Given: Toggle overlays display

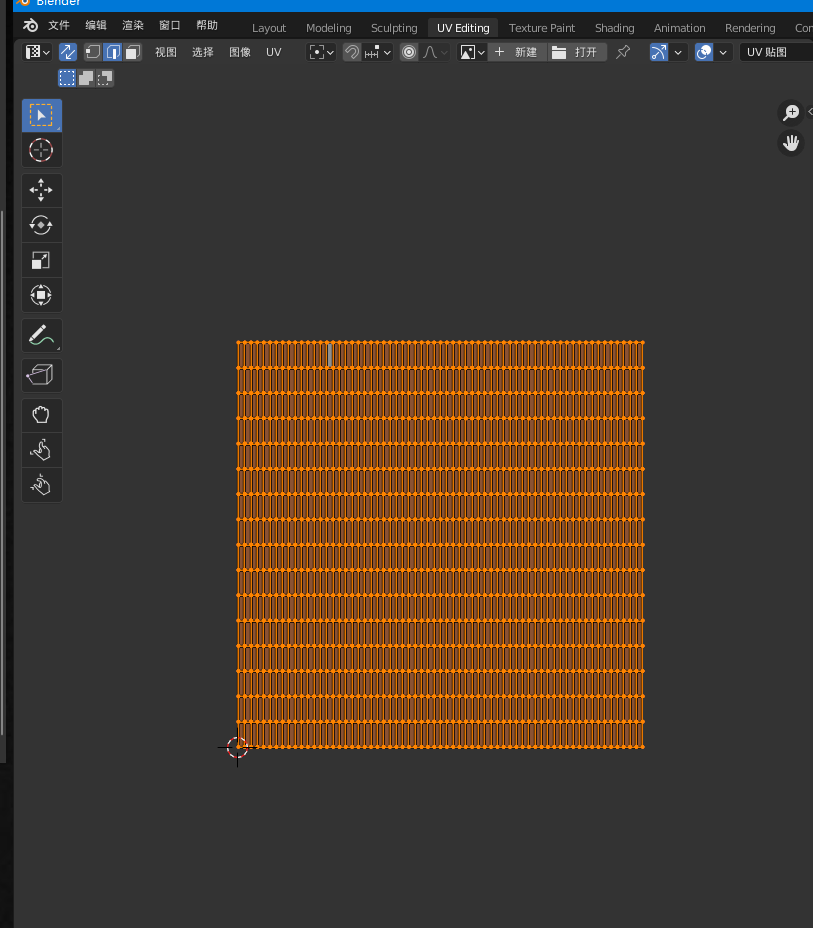Looking at the screenshot, I should click(x=704, y=52).
